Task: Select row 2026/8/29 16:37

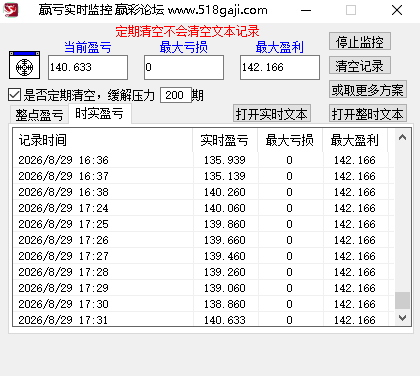Action: click(x=203, y=176)
